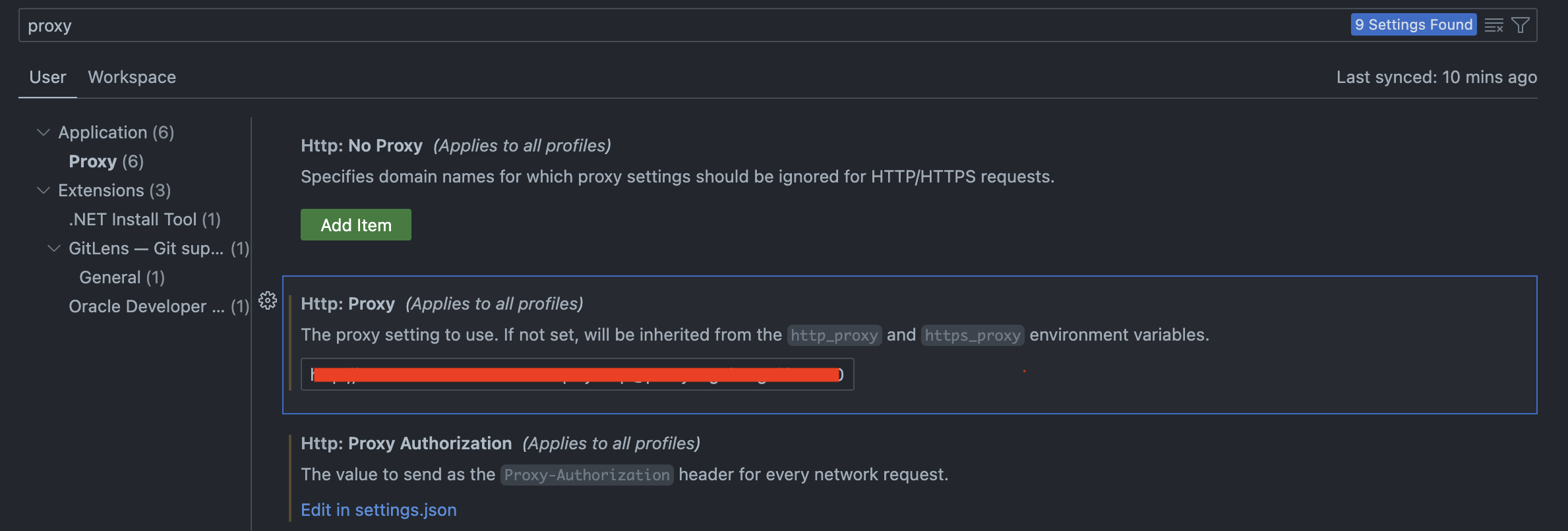Open General (1) under GitLens
Screen dimensions: 1568x531
pos(122,277)
